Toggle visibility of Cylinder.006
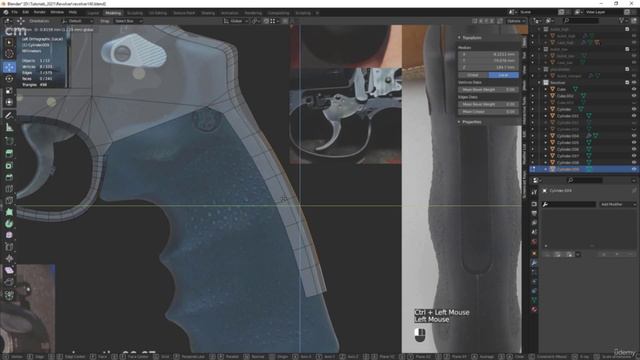 point(634,149)
